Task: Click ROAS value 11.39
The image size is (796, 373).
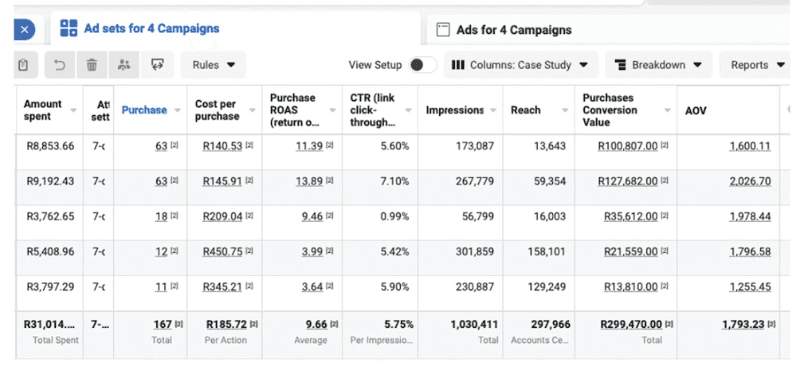Action: coord(309,146)
